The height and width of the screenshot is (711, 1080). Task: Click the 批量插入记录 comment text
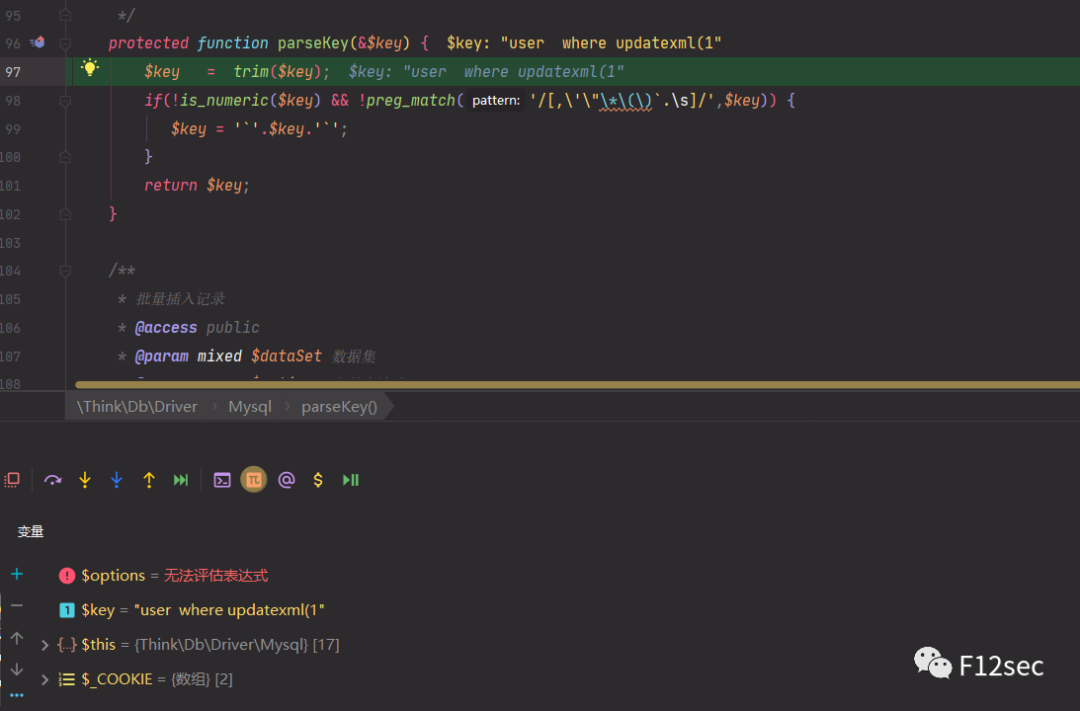tap(180, 299)
